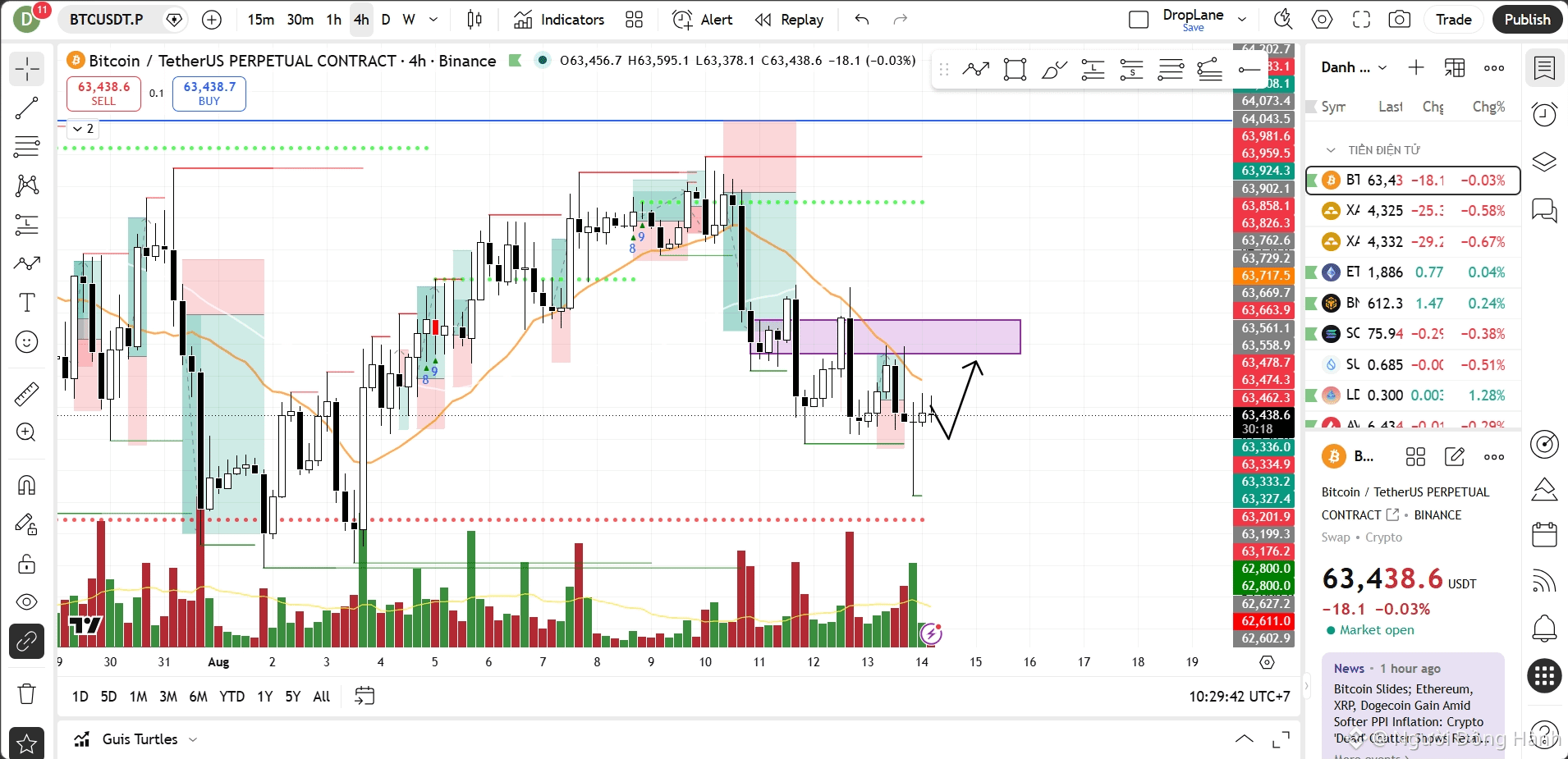Image resolution: width=1568 pixels, height=759 pixels.
Task: Open the indicator templates grid
Action: tap(634, 20)
